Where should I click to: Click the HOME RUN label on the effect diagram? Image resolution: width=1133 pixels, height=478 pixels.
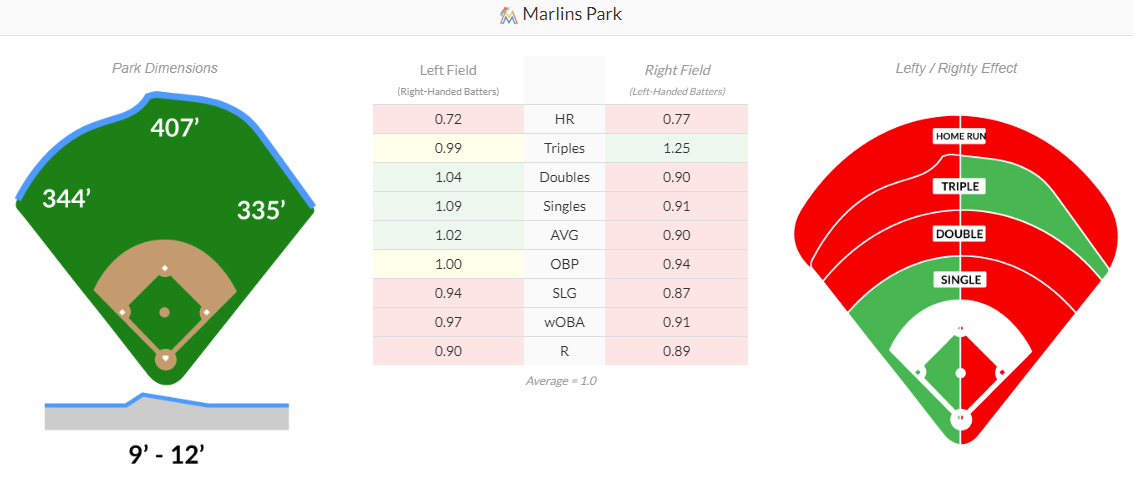click(960, 136)
